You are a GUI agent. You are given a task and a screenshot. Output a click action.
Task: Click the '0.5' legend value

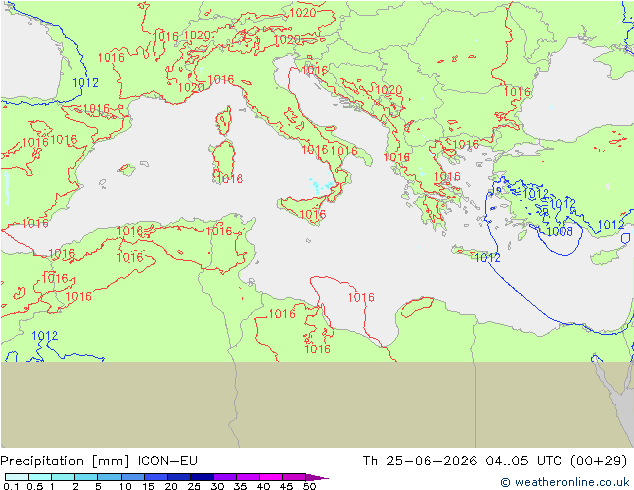pos(34,486)
